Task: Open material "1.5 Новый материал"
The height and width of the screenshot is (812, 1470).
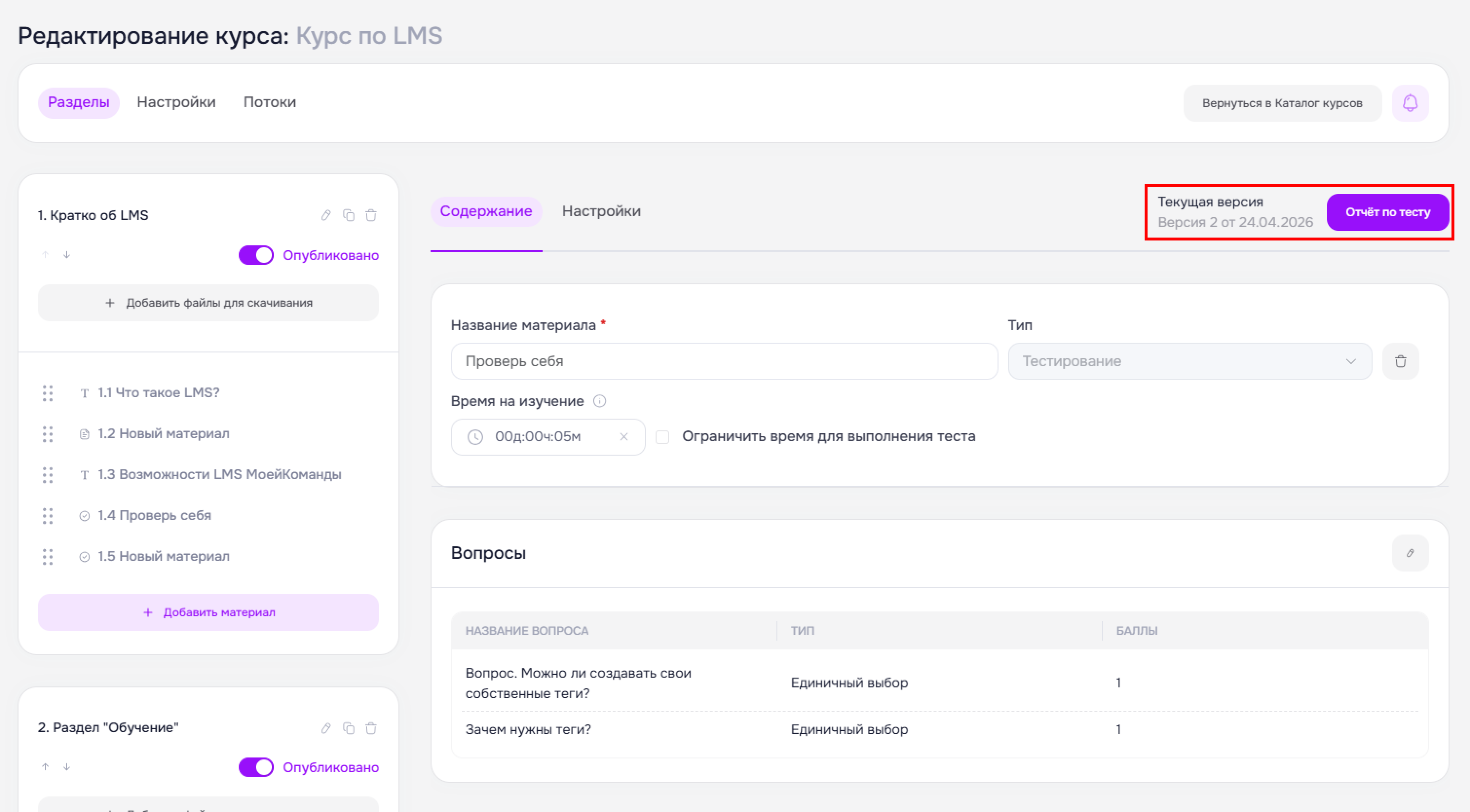Action: tap(164, 556)
